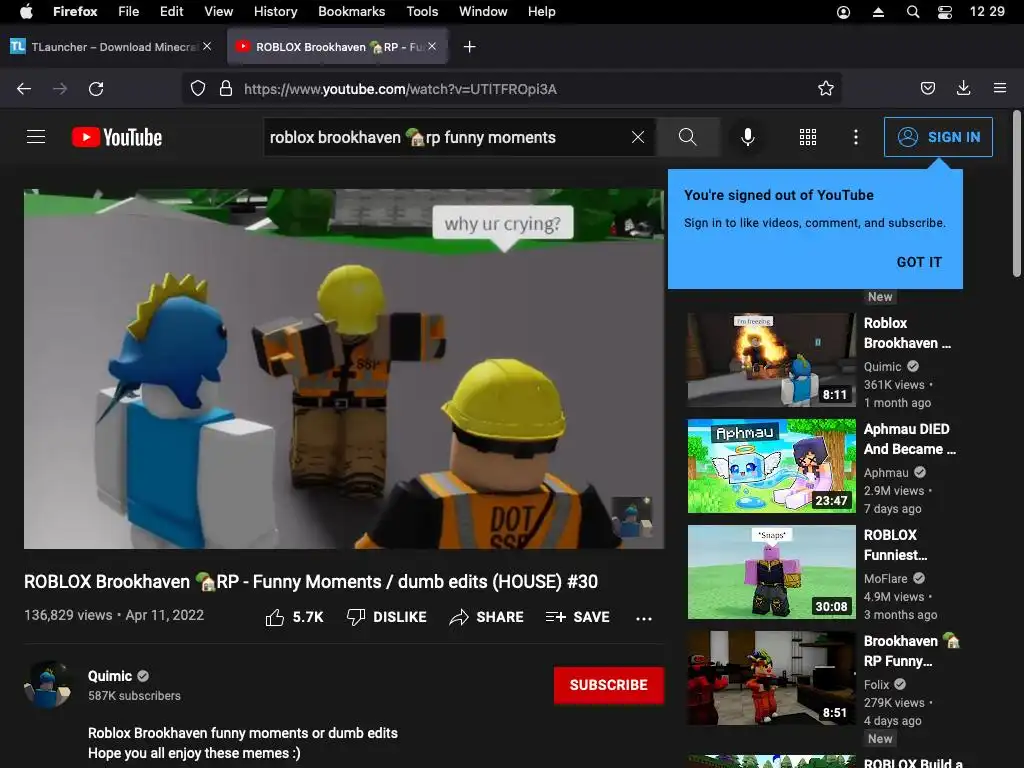Open the Bookmarks menu

click(x=351, y=11)
